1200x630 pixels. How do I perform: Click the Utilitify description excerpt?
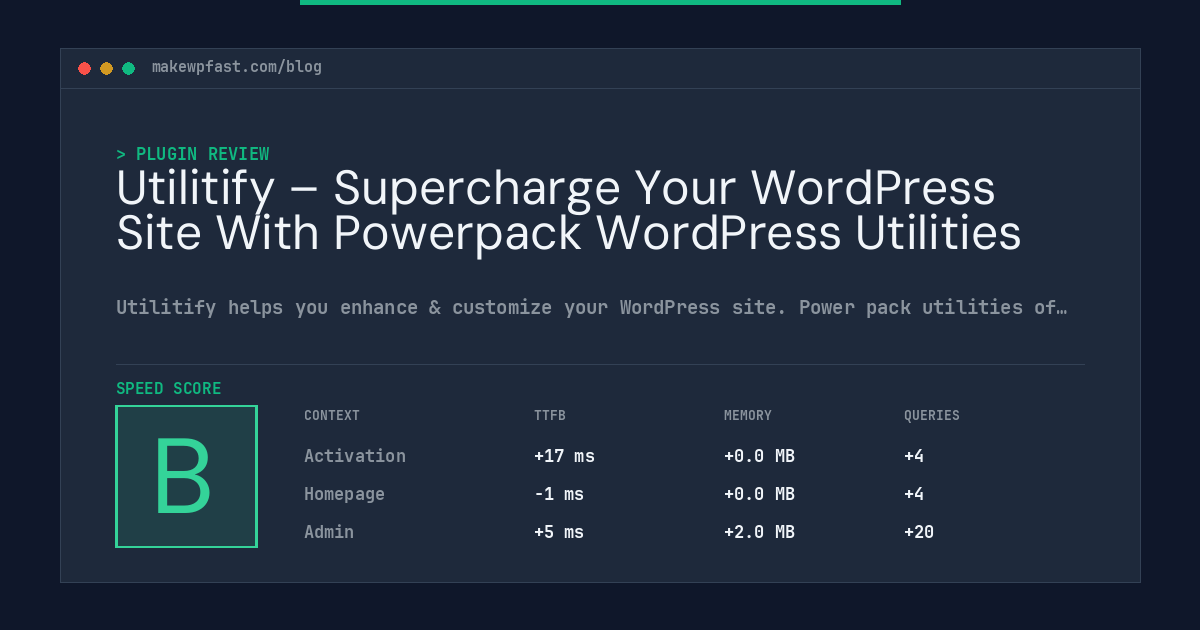coord(591,307)
